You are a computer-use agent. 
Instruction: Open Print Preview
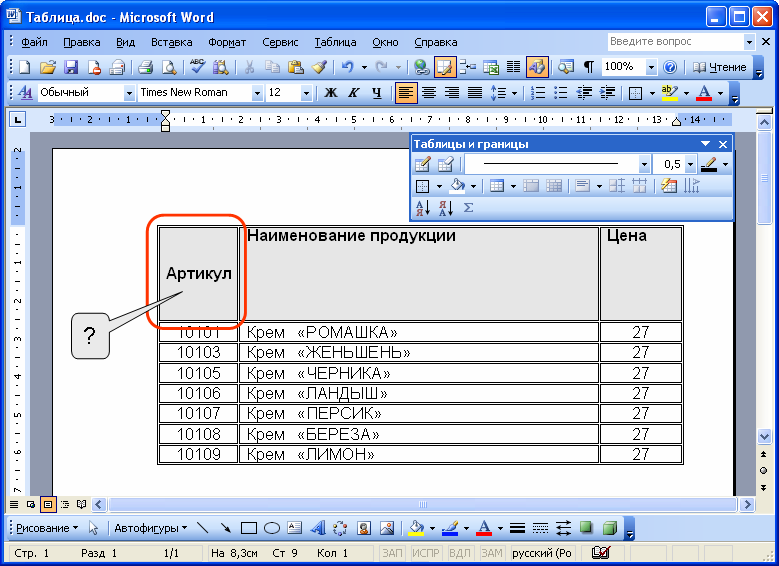[x=169, y=67]
